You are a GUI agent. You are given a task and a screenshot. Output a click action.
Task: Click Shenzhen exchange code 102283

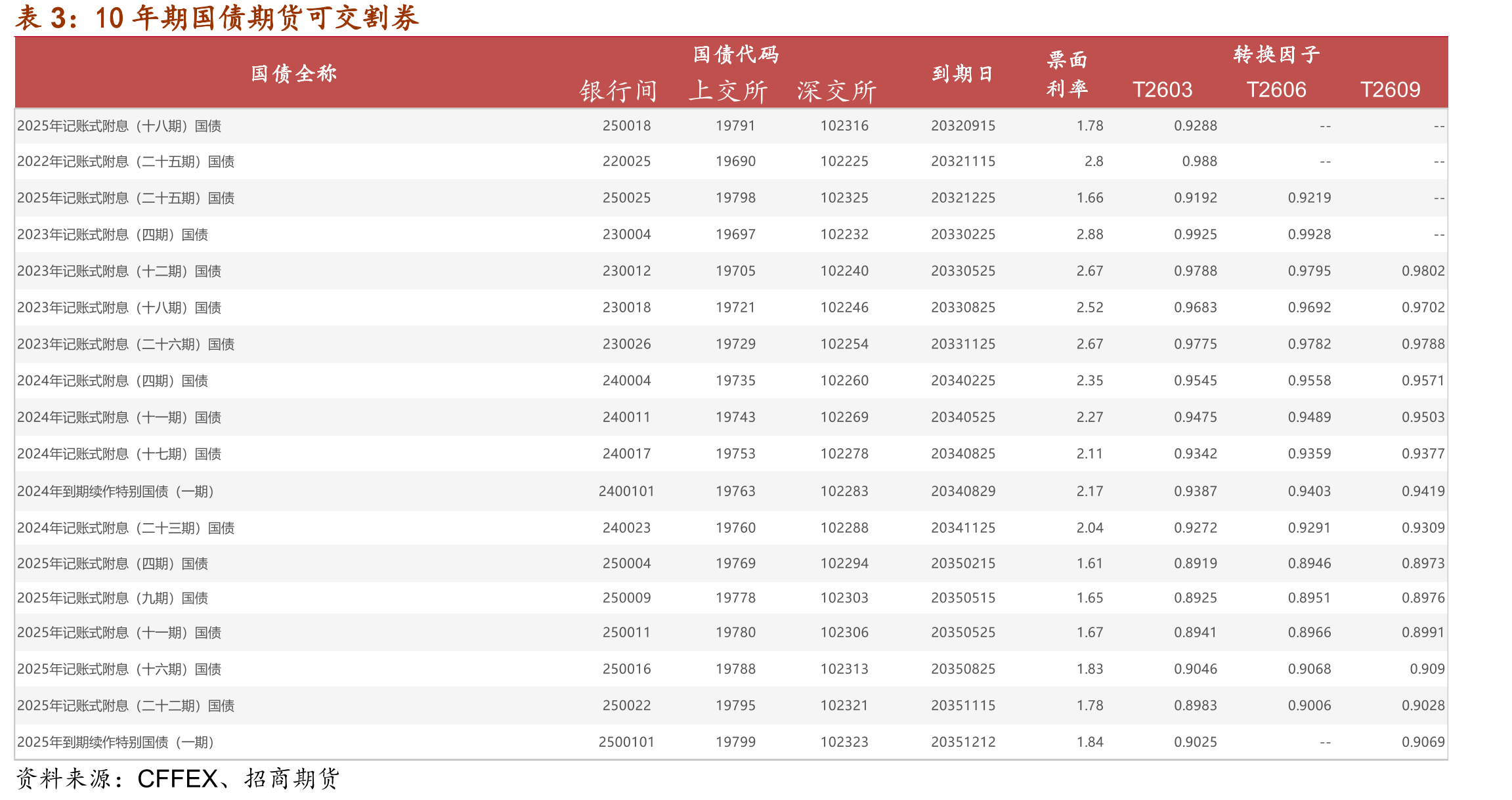[x=844, y=492]
